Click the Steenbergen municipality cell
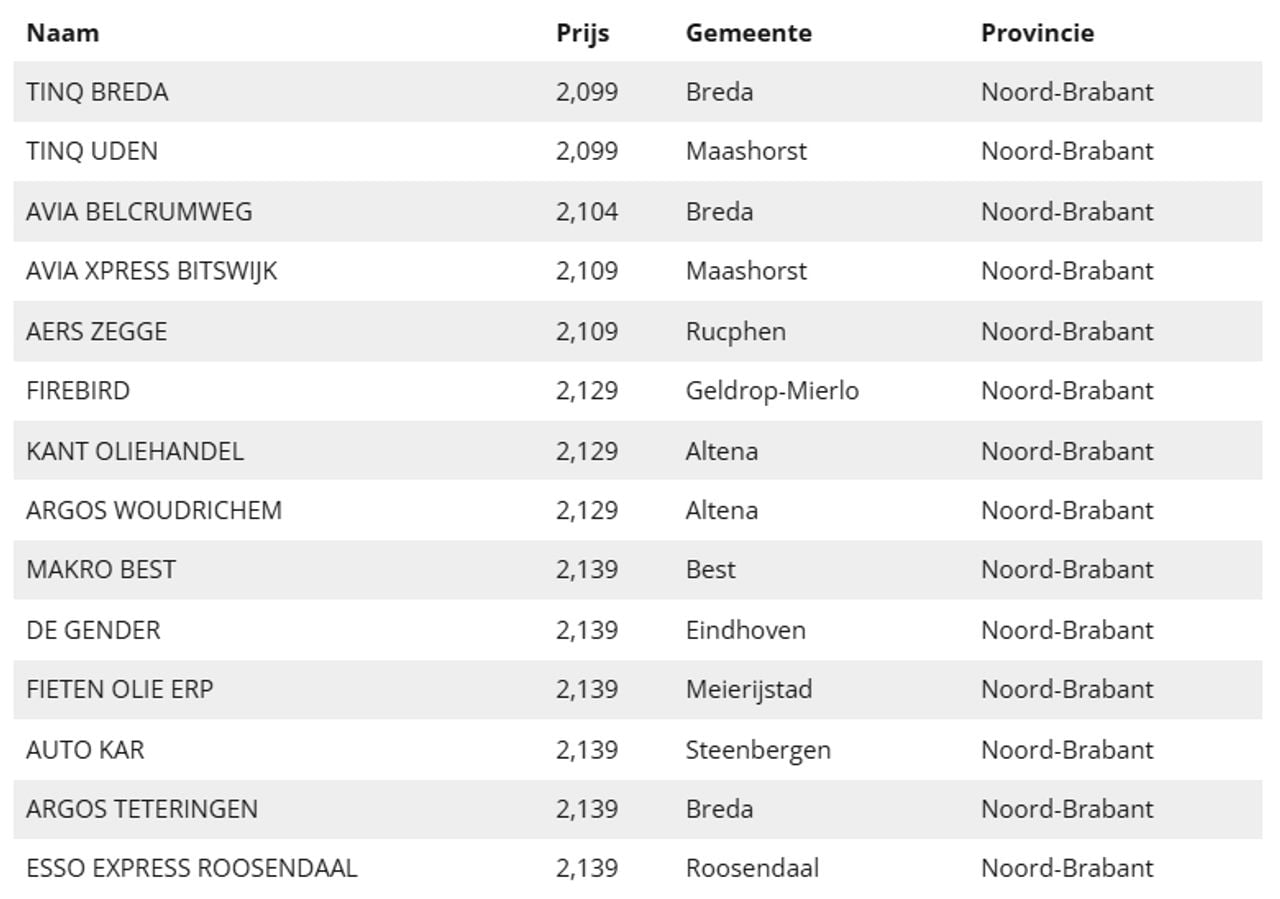 [x=758, y=750]
